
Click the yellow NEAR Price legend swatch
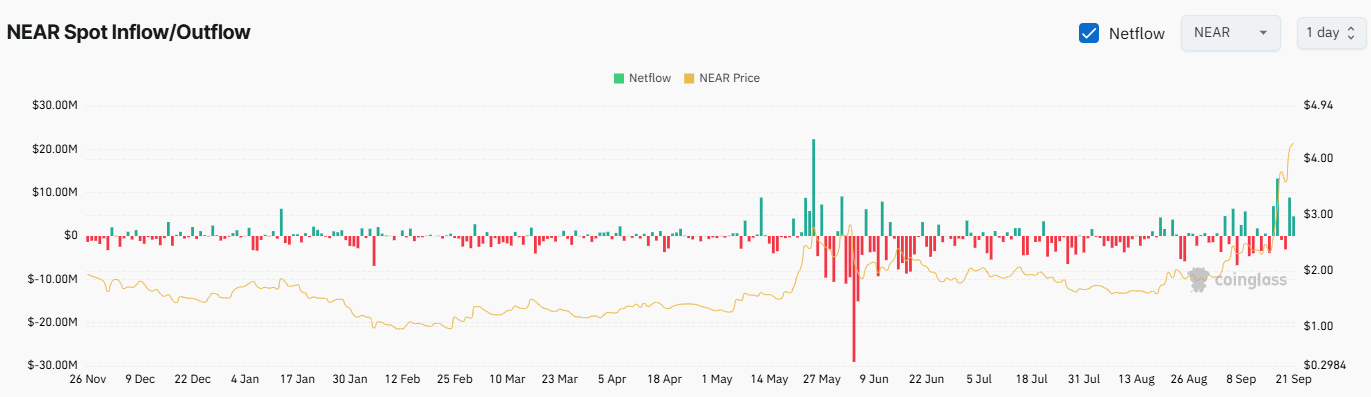689,78
